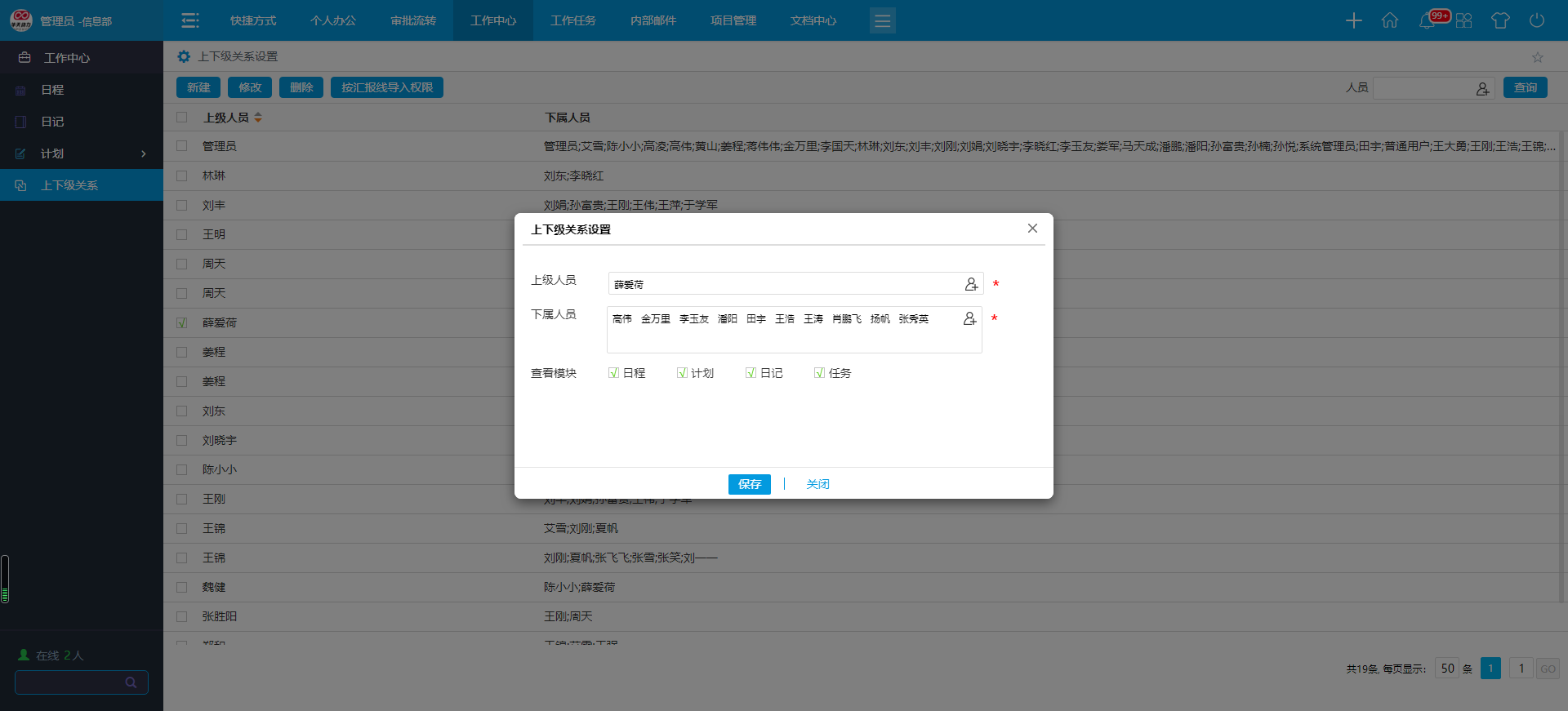The image size is (1568, 711).
Task: Click the add person icon for 下属人员
Action: point(969,318)
